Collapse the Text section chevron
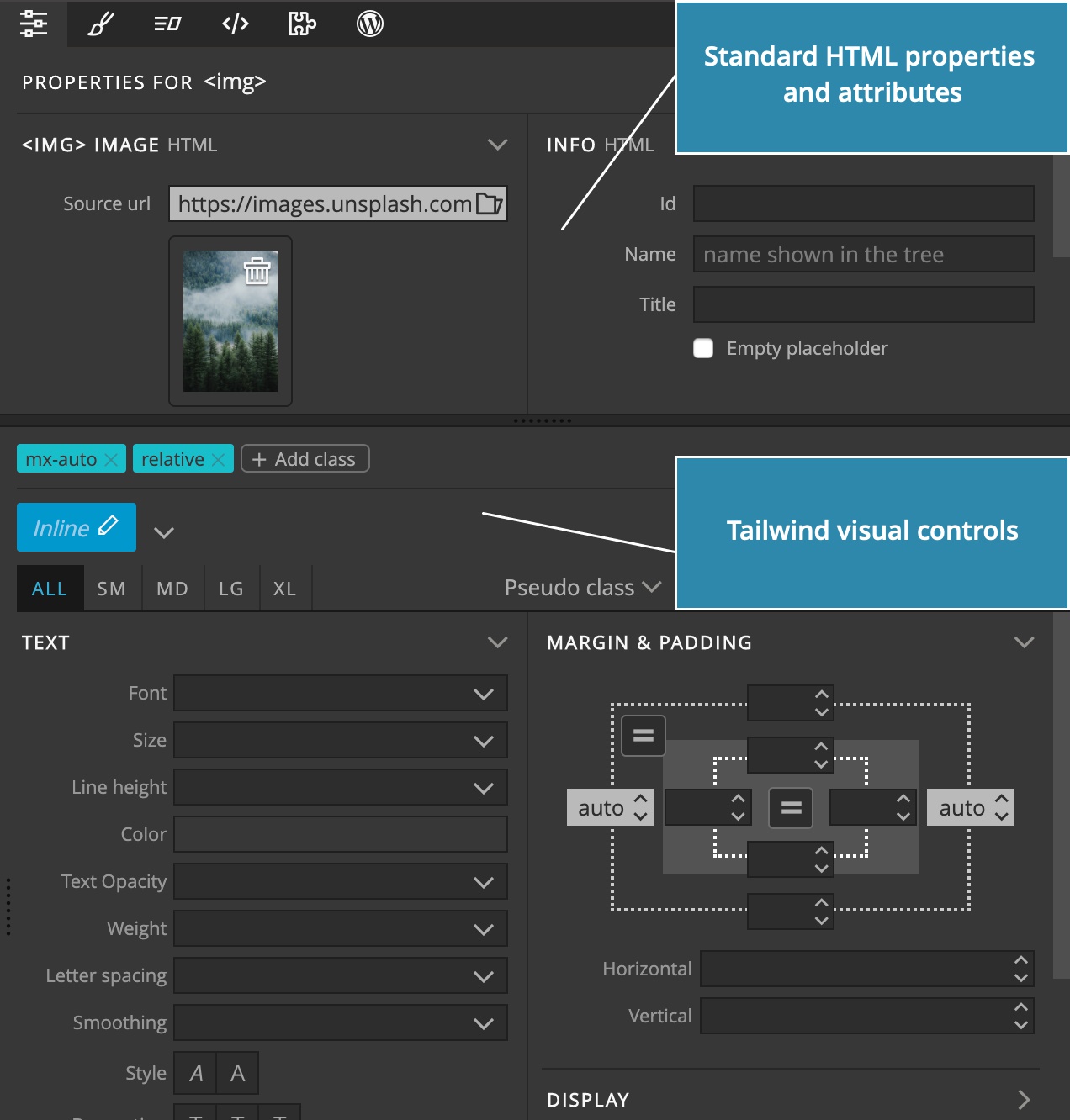The height and width of the screenshot is (1120, 1070). [498, 642]
